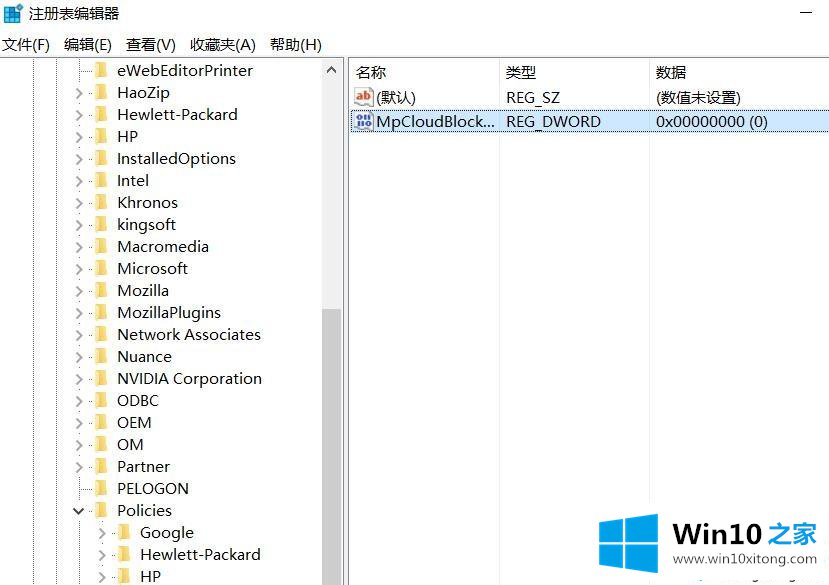This screenshot has height=585, width=829.
Task: Click the REG_DWORD type cell
Action: 553,122
